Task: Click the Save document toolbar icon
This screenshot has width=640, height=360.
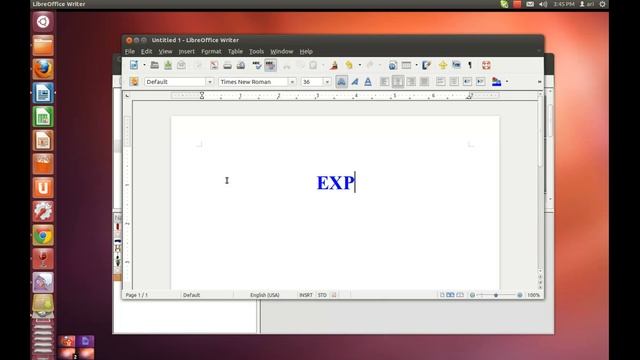Action: coord(168,65)
